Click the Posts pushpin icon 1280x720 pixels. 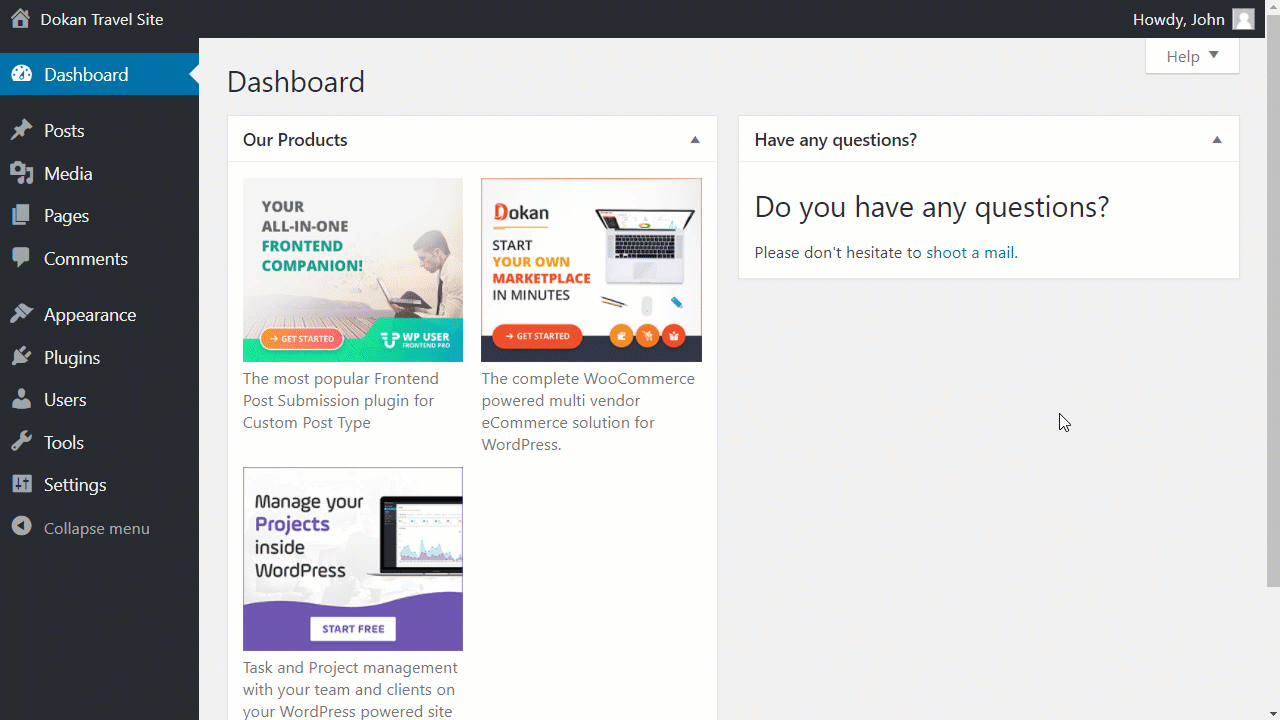click(x=21, y=131)
